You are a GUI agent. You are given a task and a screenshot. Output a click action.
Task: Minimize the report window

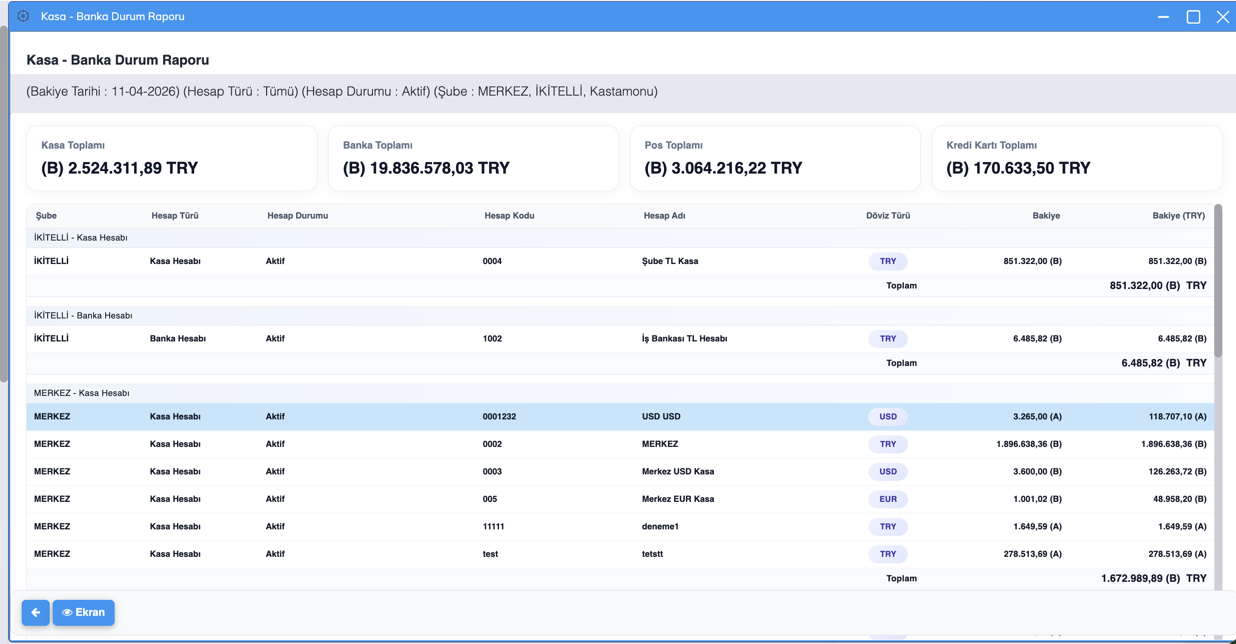(x=1163, y=16)
